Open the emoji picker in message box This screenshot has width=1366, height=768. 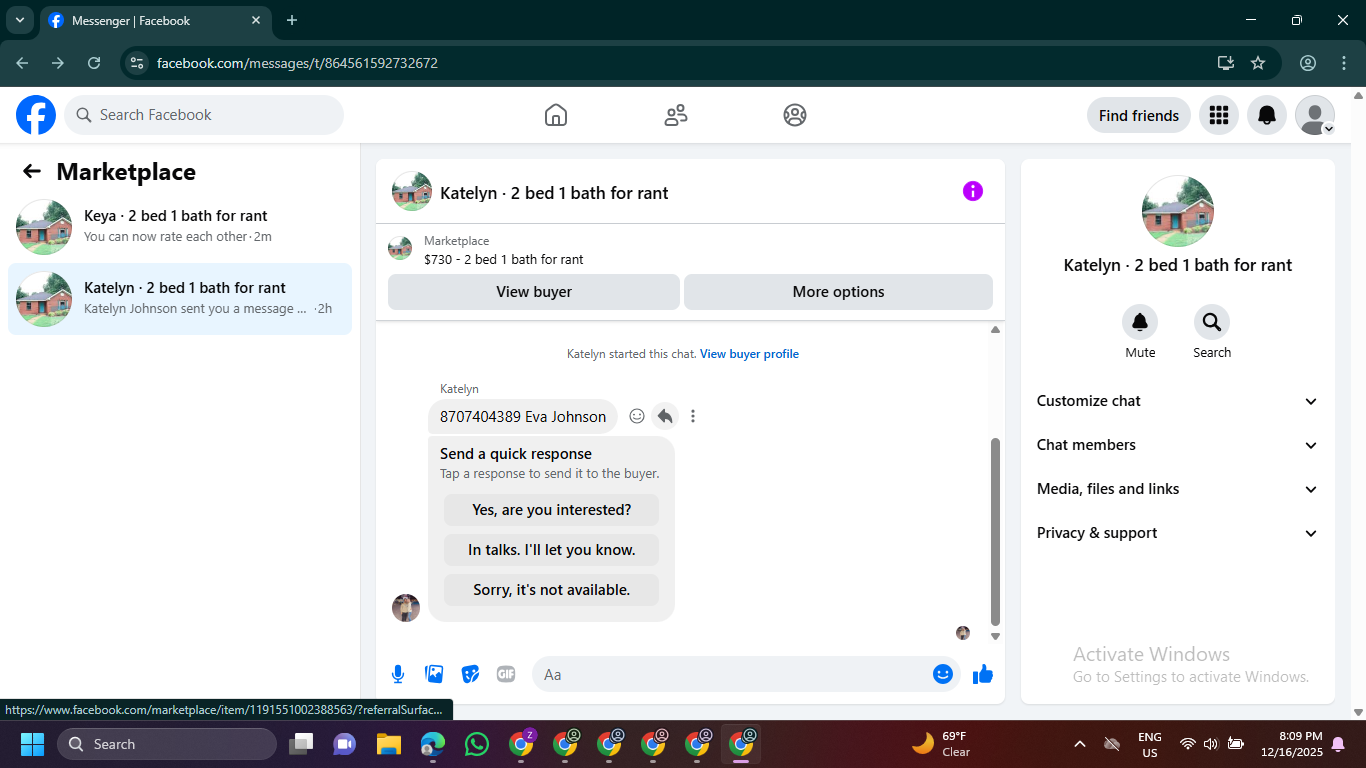942,674
